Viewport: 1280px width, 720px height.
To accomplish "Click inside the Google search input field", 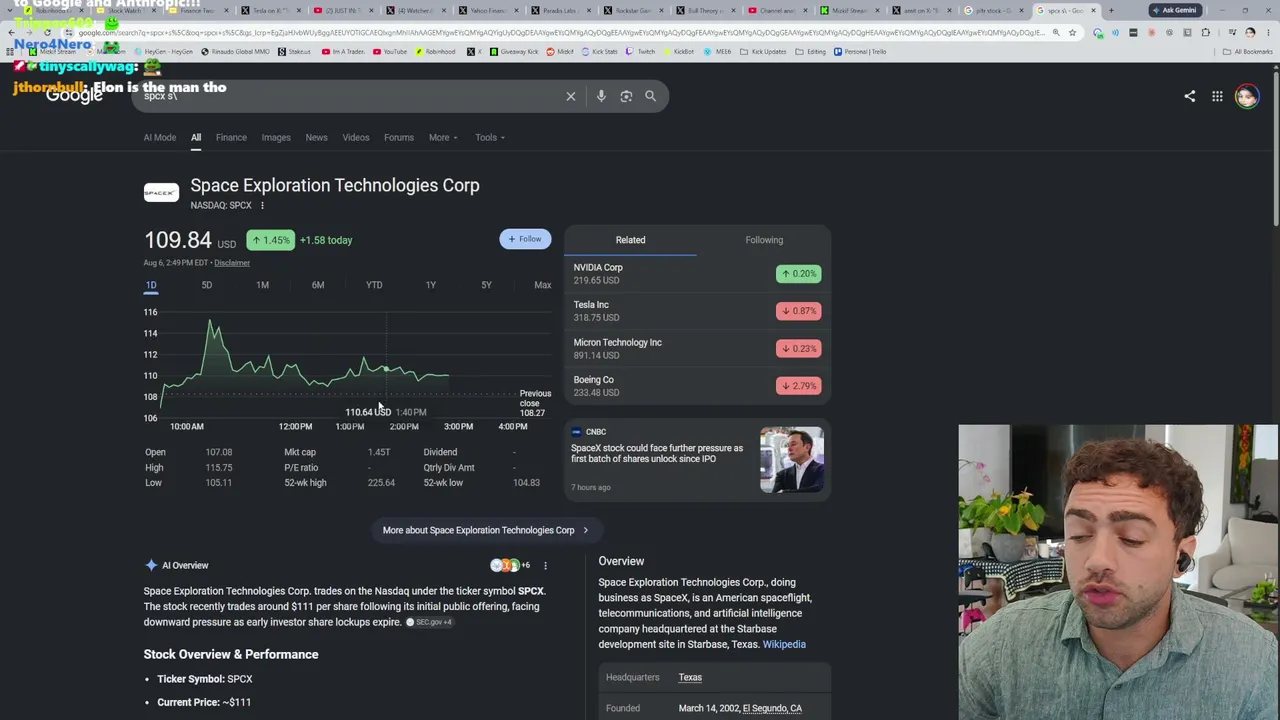I will click(x=350, y=96).
